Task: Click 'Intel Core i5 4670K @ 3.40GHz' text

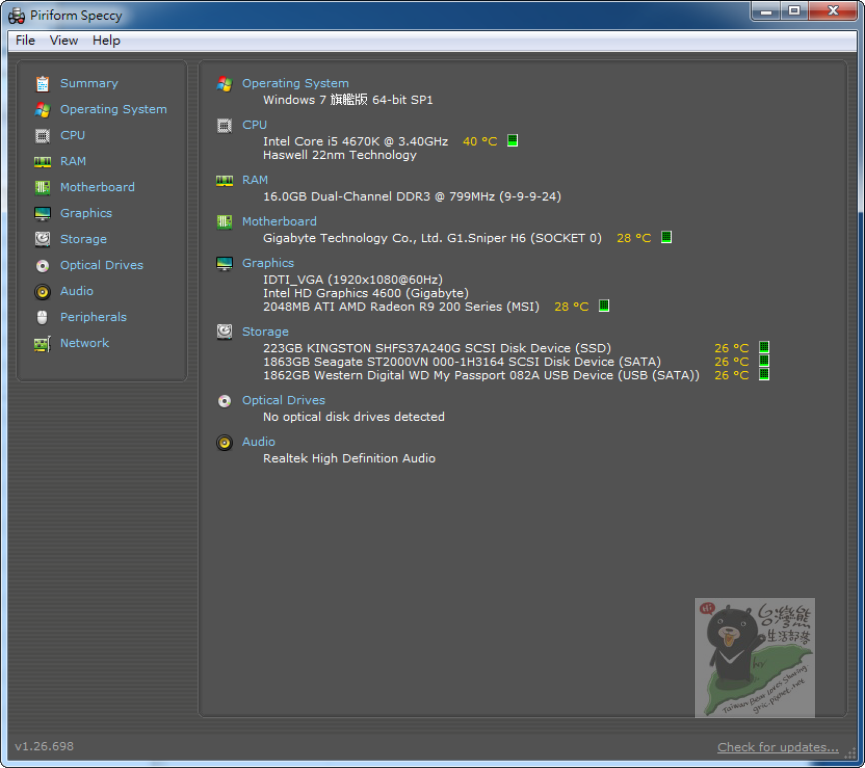Action: [355, 141]
